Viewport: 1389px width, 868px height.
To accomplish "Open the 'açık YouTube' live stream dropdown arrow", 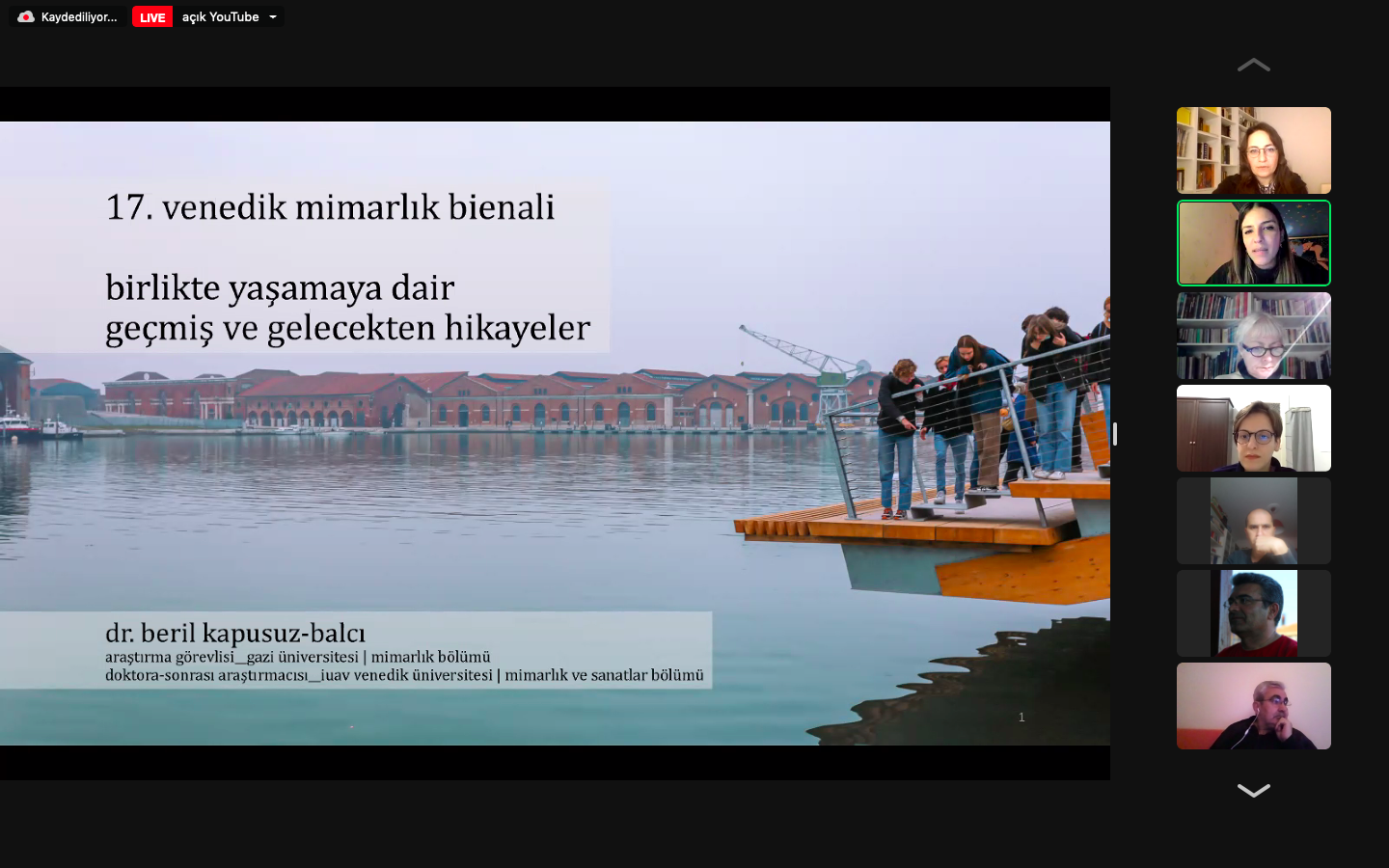I will pyautogui.click(x=273, y=17).
